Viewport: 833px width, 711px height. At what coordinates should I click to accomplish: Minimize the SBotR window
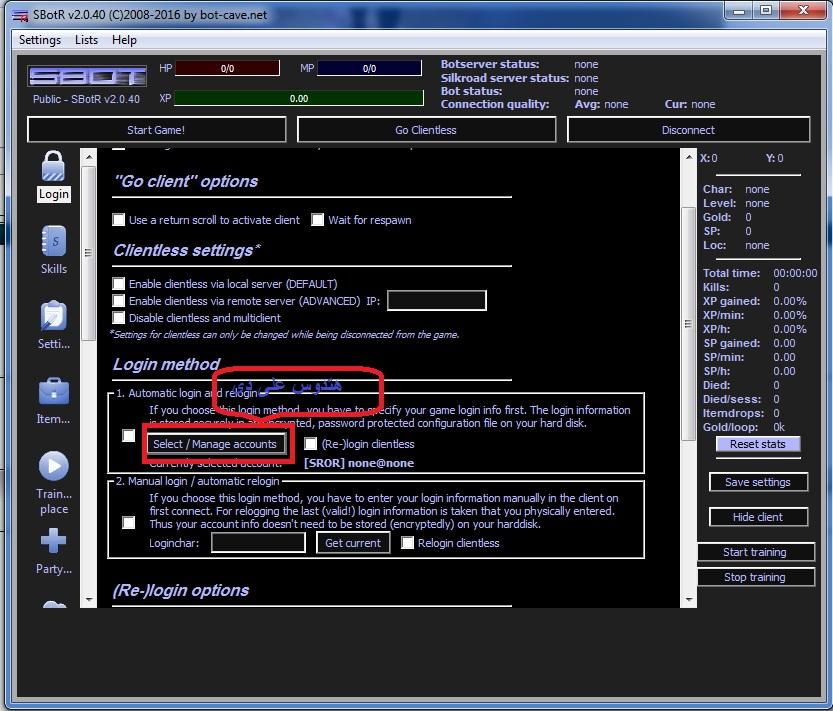click(738, 11)
